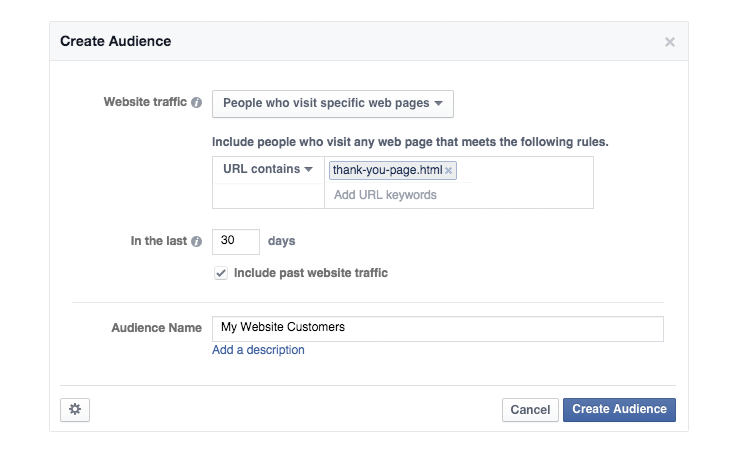The width and height of the screenshot is (738, 457).
Task: Close the Create Audience dialog
Action: [x=670, y=42]
